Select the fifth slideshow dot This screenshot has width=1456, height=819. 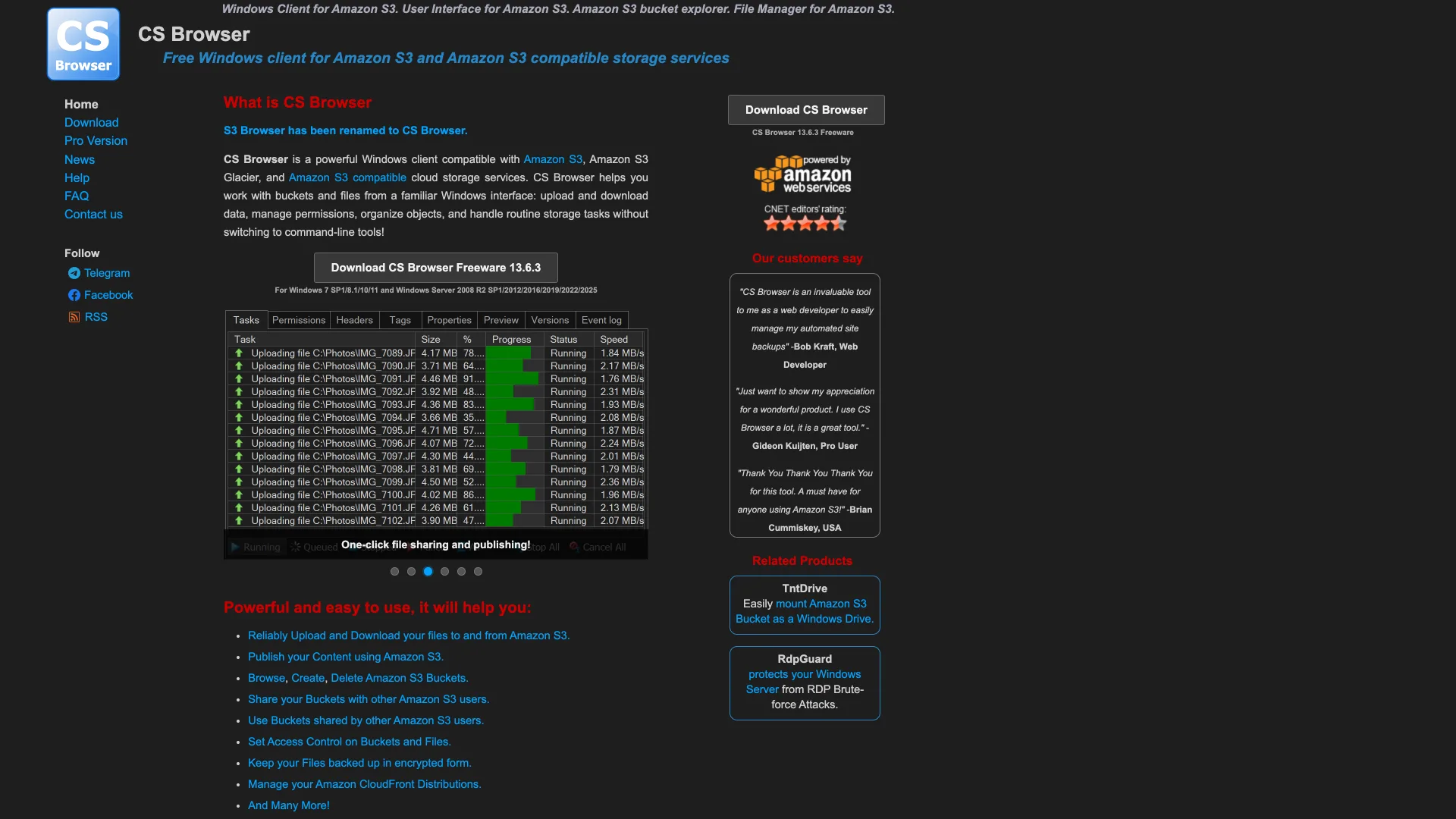(461, 572)
